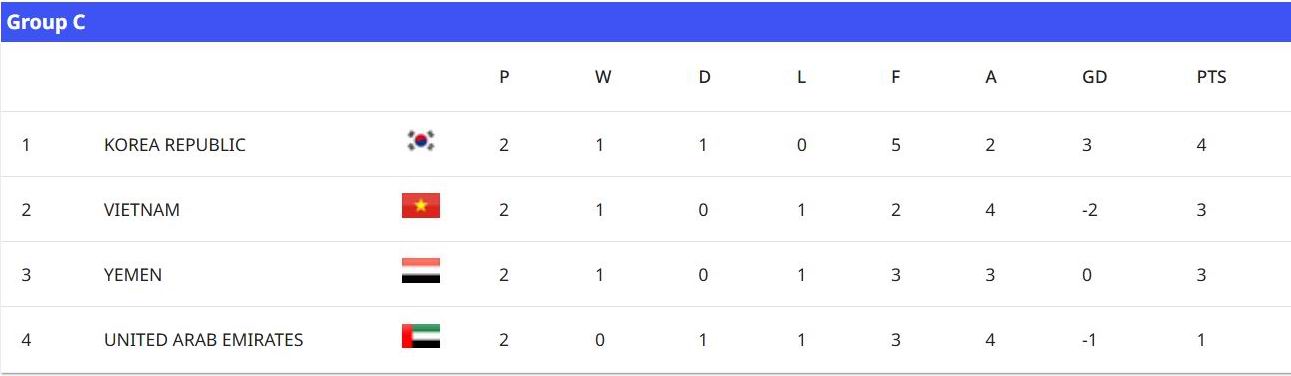The image size is (1291, 376).
Task: Click the Yemen flag icon
Action: pyautogui.click(x=421, y=270)
